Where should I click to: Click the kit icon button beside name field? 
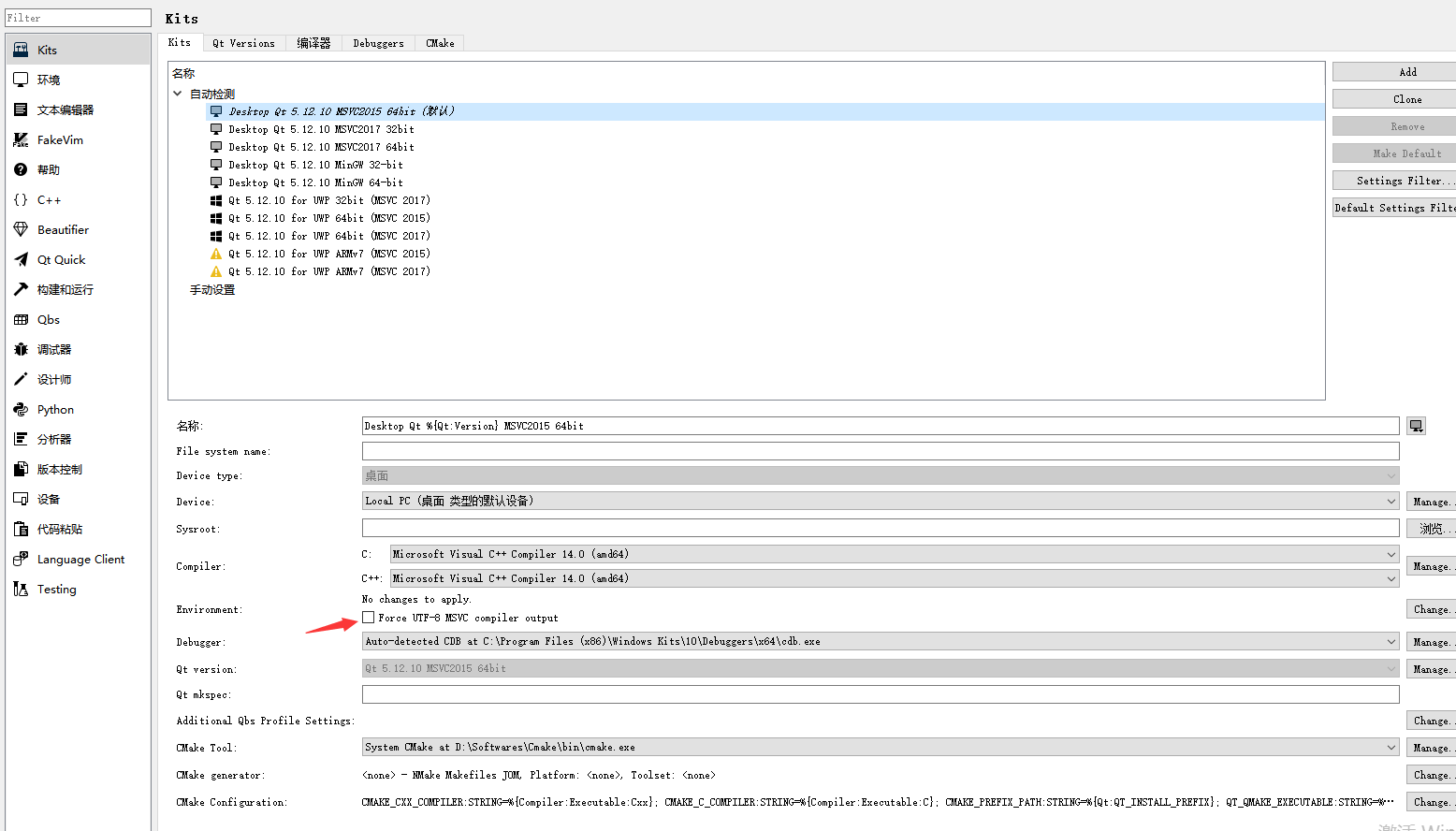1416,426
